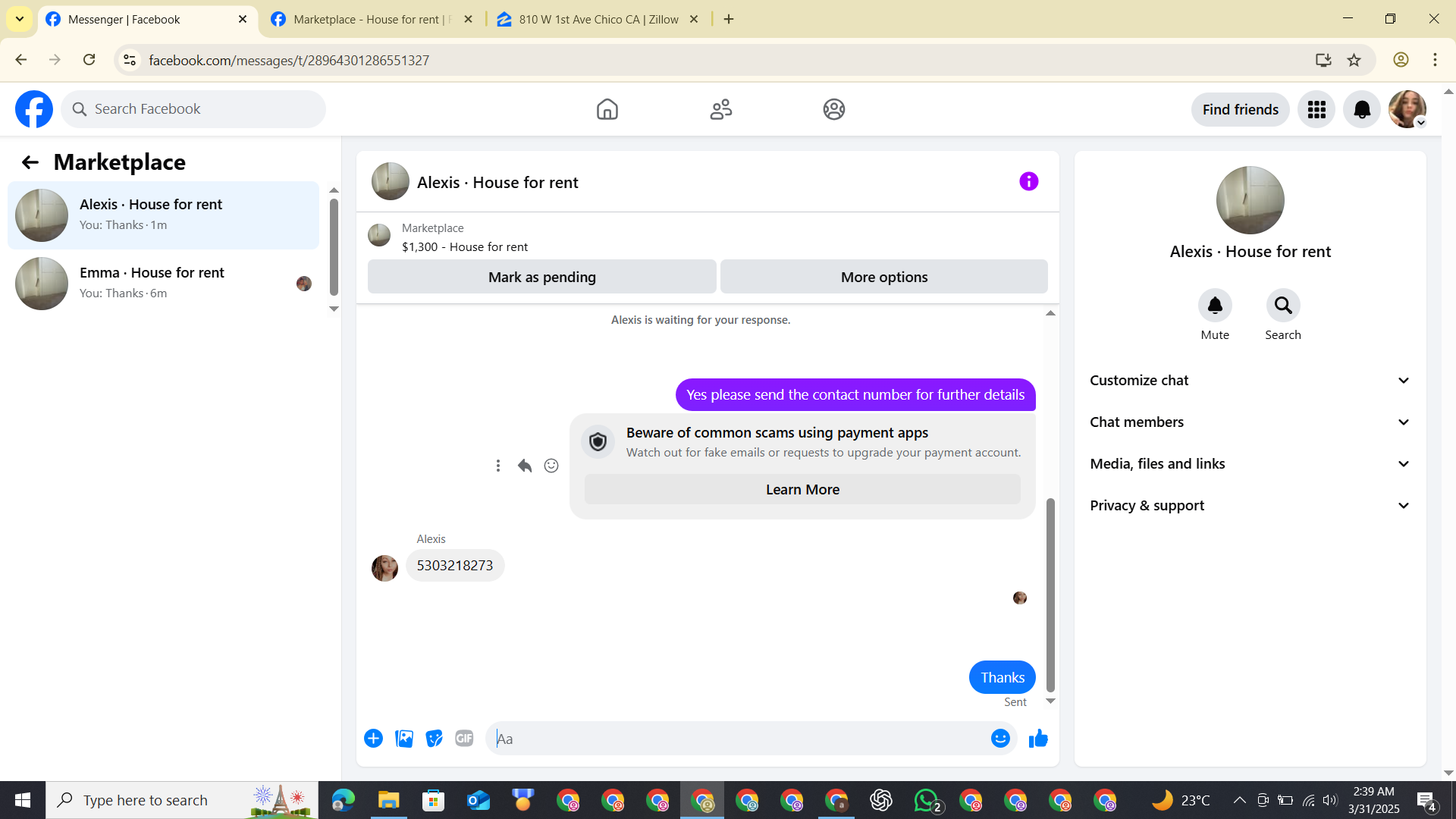The height and width of the screenshot is (819, 1456).
Task: Close the Zillow tab
Action: [x=693, y=20]
